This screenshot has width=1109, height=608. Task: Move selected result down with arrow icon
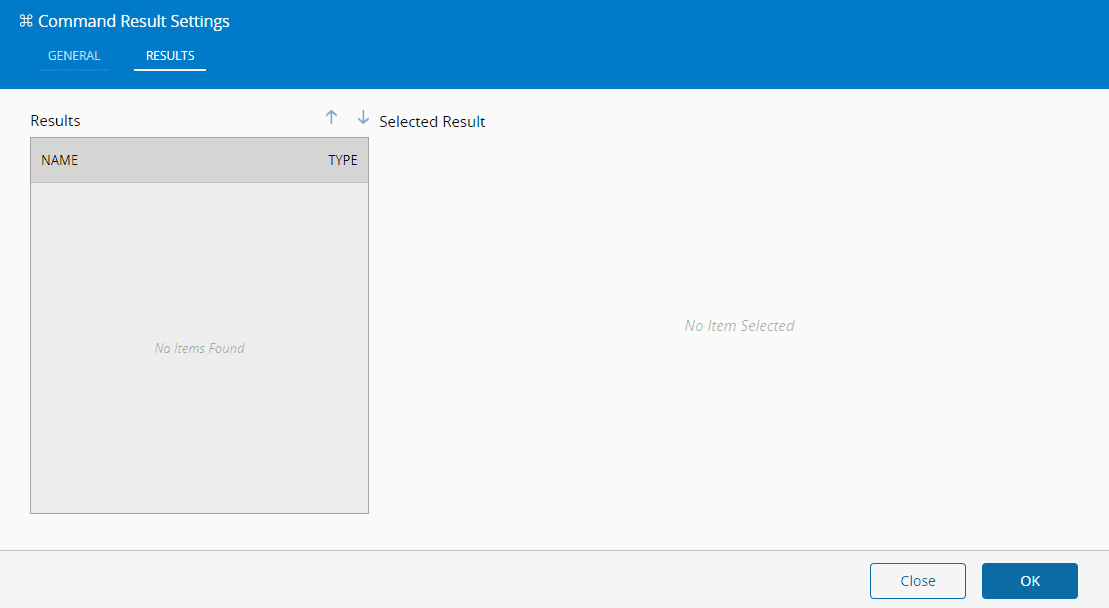point(363,117)
